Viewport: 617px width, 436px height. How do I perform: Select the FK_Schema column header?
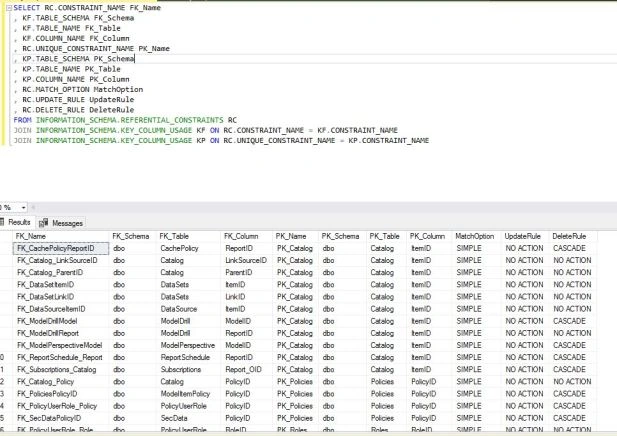point(133,236)
